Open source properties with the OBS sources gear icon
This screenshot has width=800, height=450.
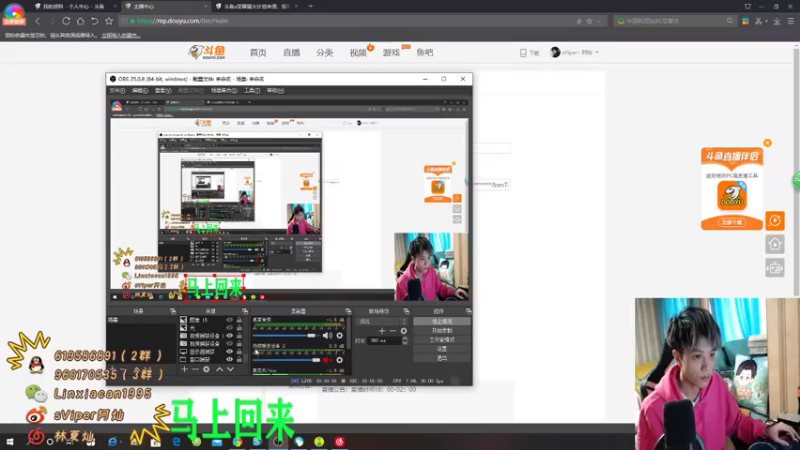pos(206,369)
